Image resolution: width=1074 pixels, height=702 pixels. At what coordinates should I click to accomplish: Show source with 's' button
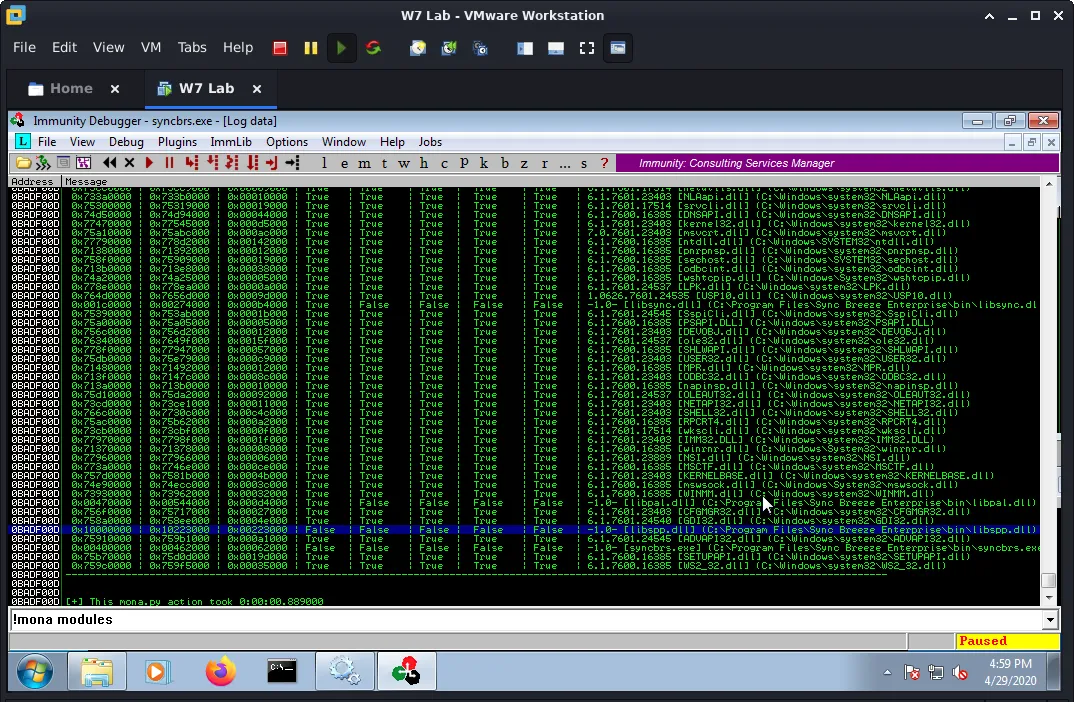(x=584, y=163)
